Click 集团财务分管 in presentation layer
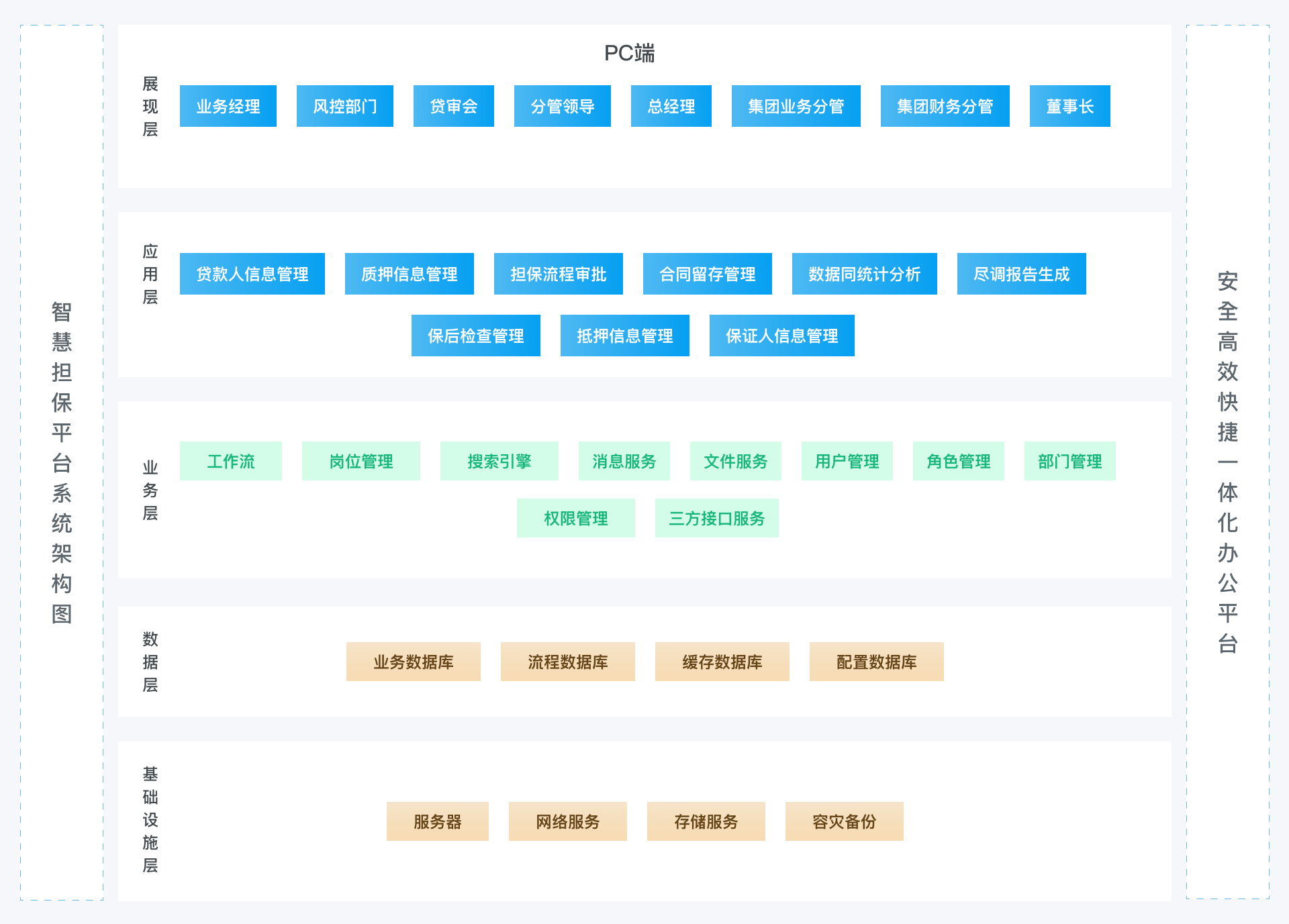 pyautogui.click(x=945, y=106)
